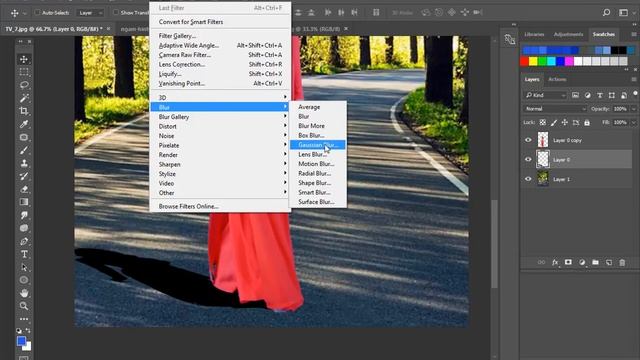640x360 pixels.
Task: Toggle Auto-Select checkbox
Action: [x=38, y=13]
